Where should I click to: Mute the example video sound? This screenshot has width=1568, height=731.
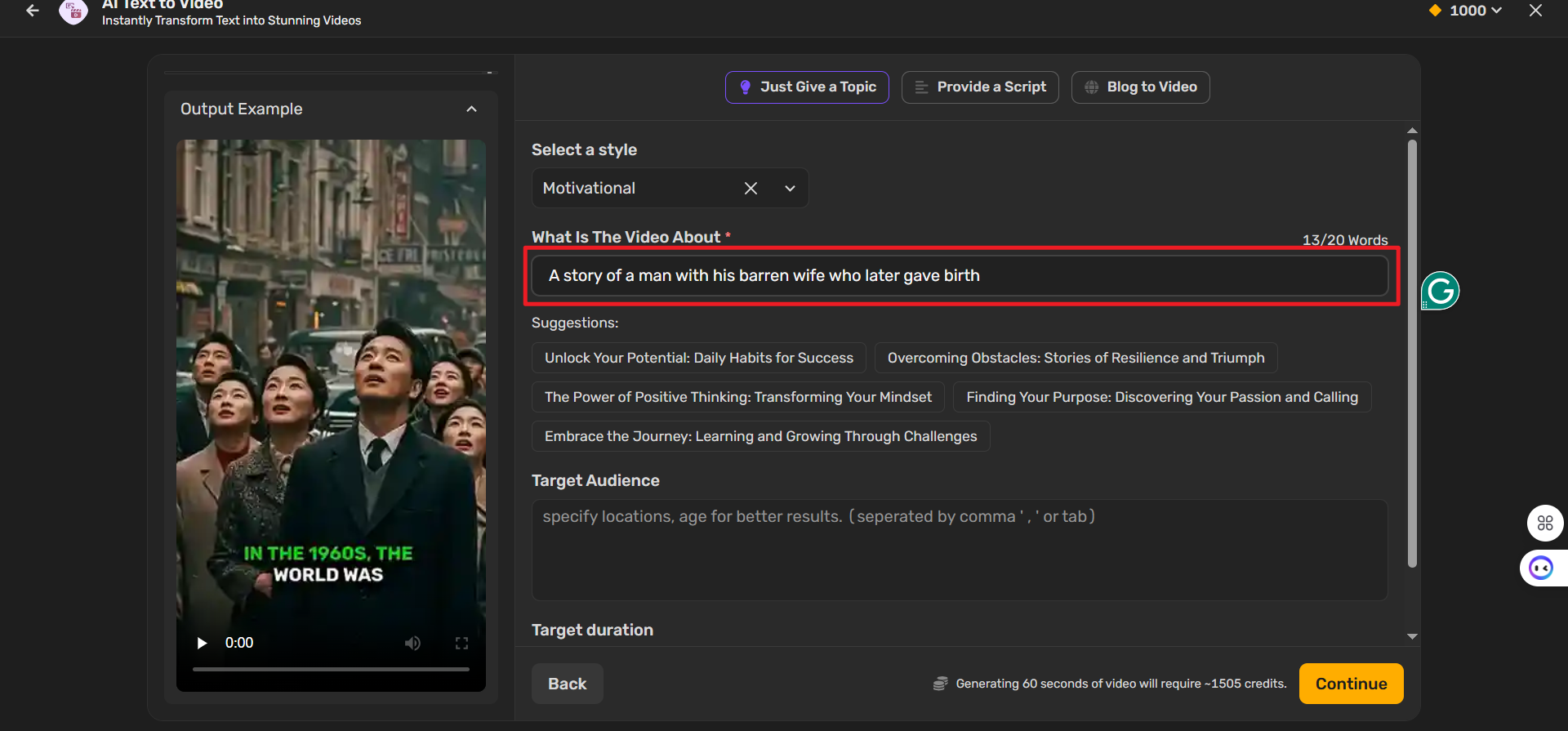pos(413,643)
